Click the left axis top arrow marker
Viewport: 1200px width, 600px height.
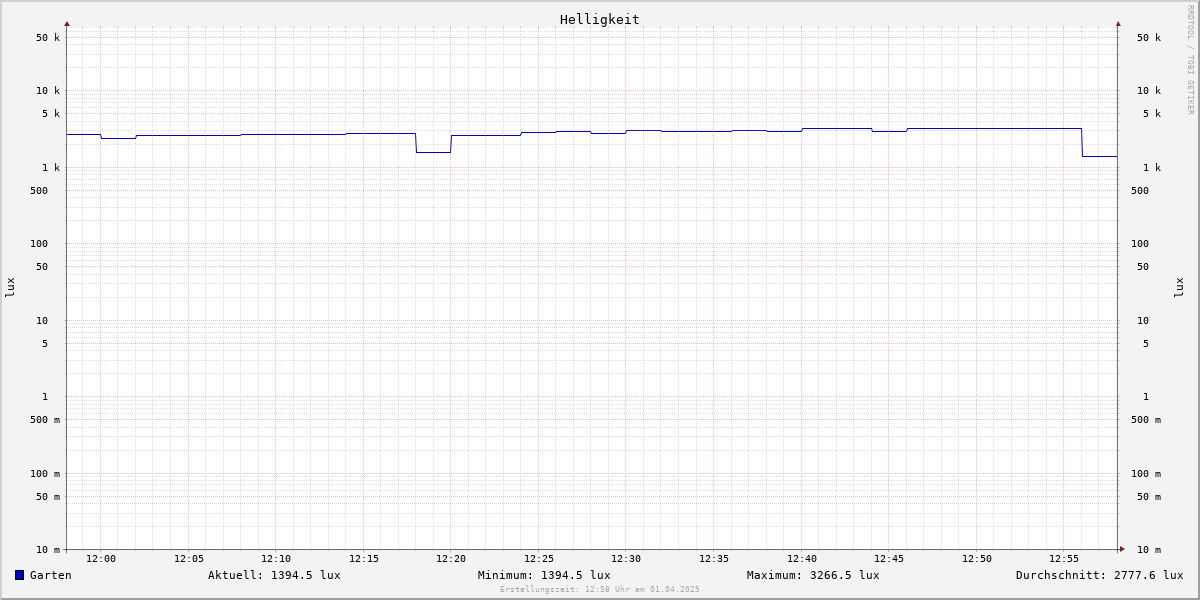[x=67, y=23]
